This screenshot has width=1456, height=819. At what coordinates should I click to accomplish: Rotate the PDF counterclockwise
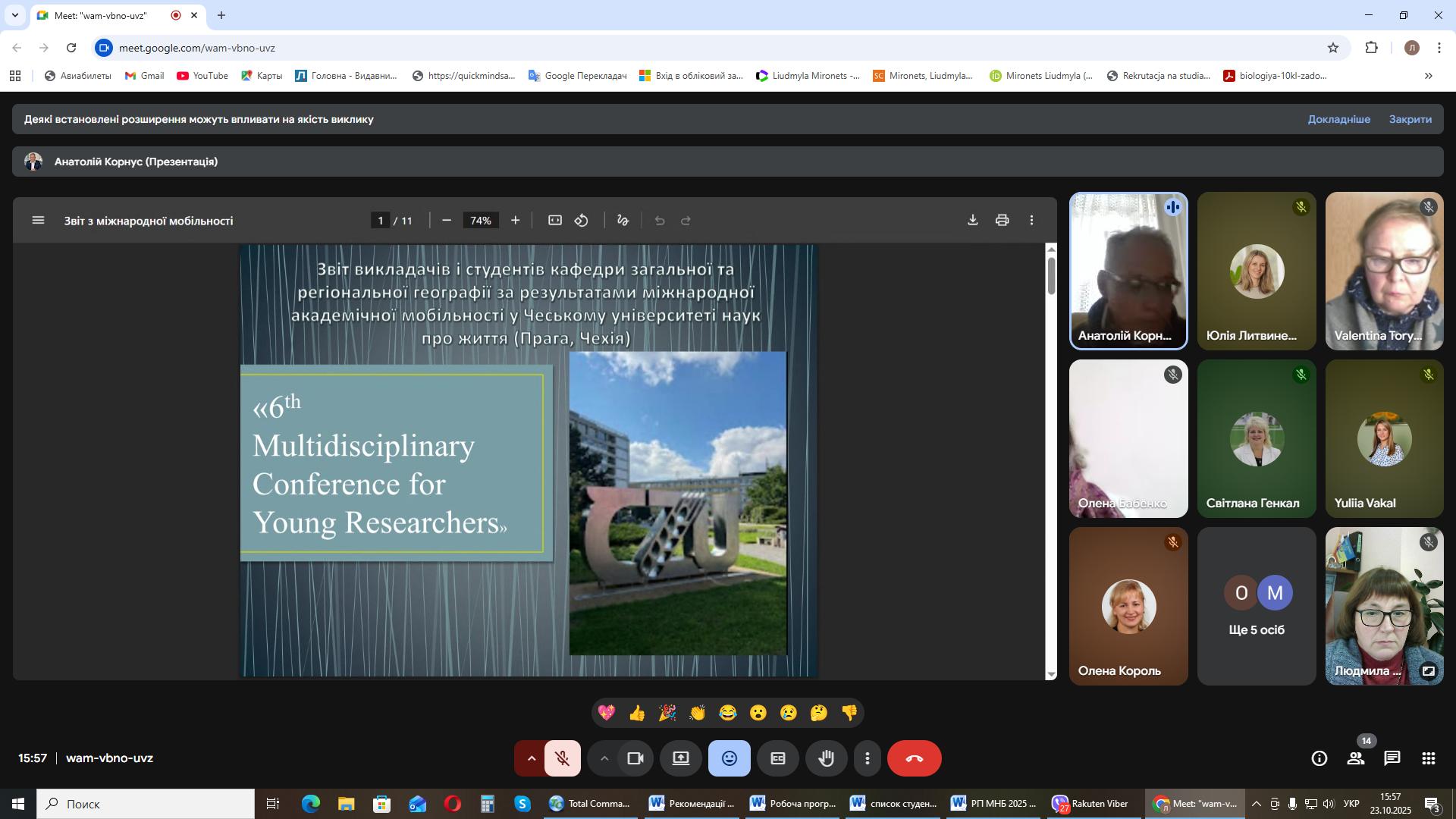click(582, 220)
